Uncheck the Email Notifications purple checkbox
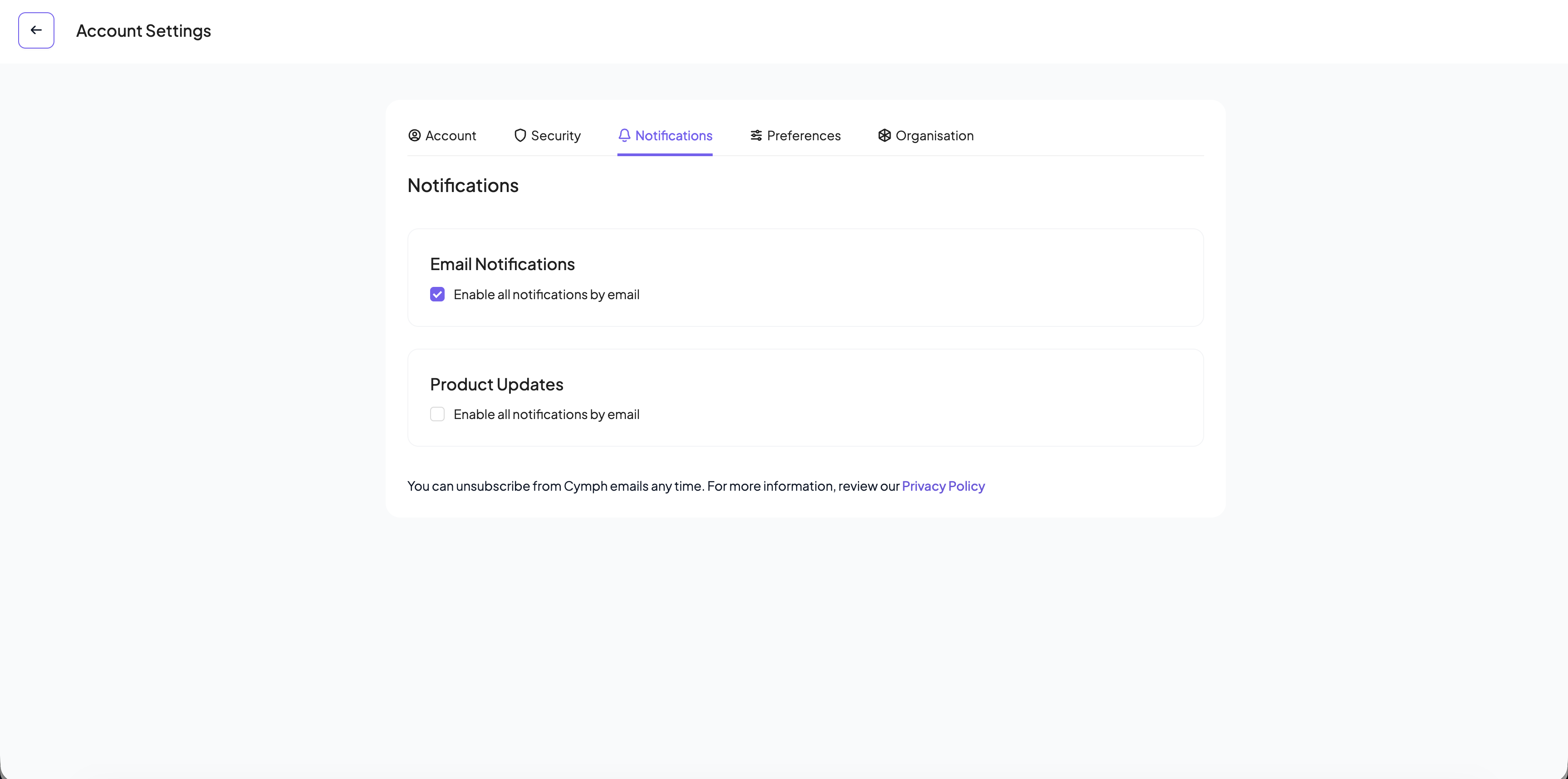Image resolution: width=1568 pixels, height=779 pixels. (x=437, y=294)
